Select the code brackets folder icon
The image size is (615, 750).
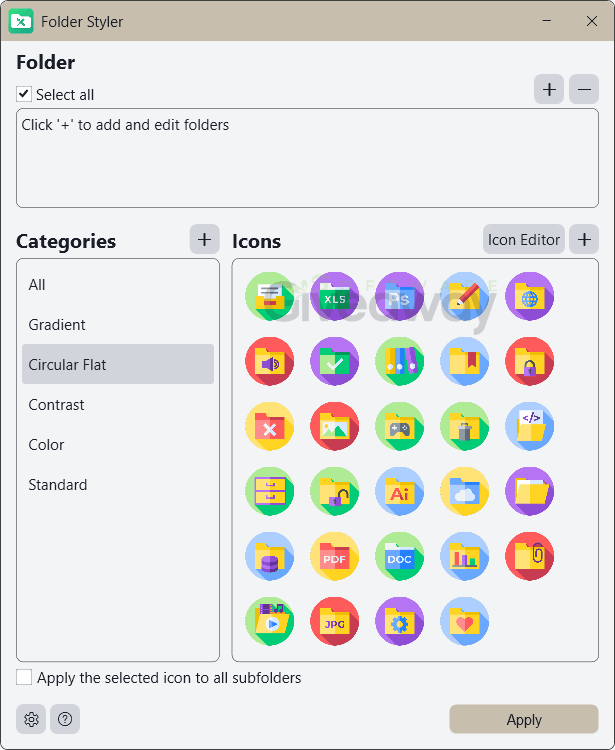pyautogui.click(x=529, y=426)
